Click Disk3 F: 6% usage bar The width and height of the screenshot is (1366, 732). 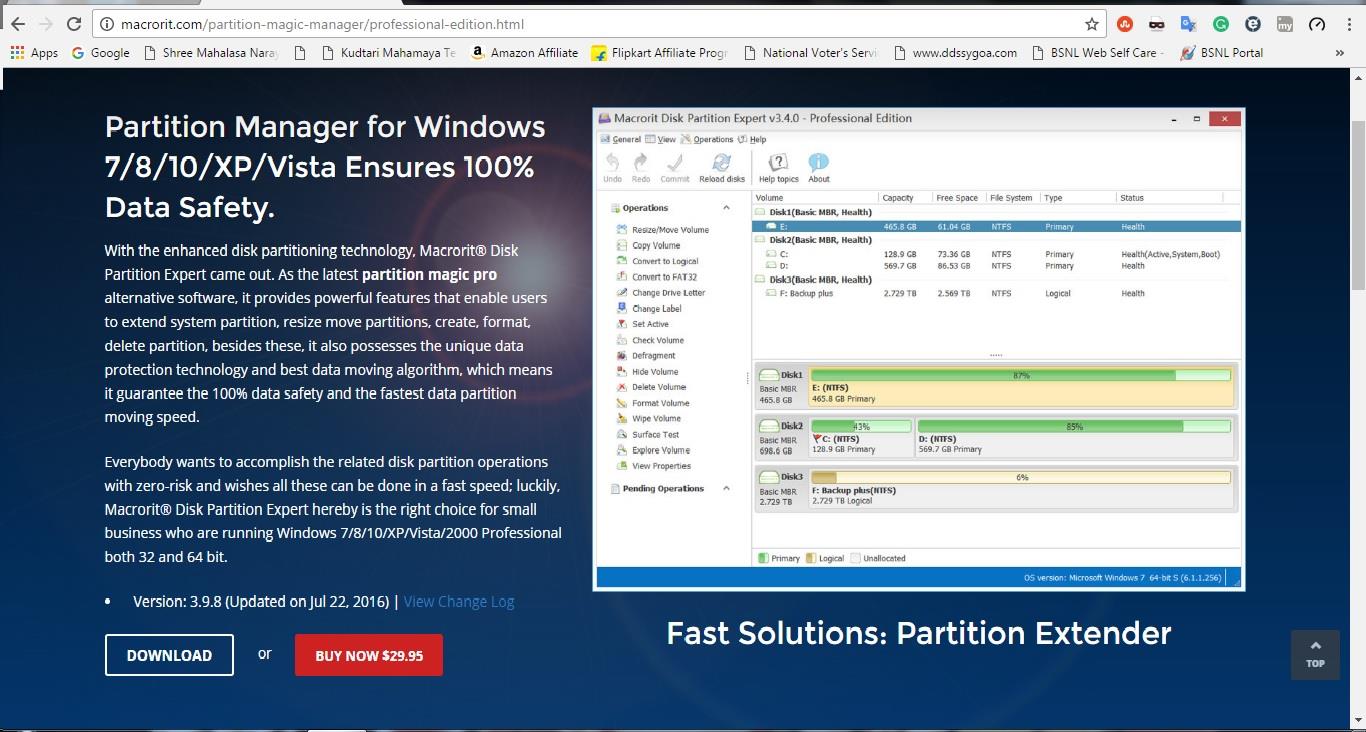coord(1021,477)
